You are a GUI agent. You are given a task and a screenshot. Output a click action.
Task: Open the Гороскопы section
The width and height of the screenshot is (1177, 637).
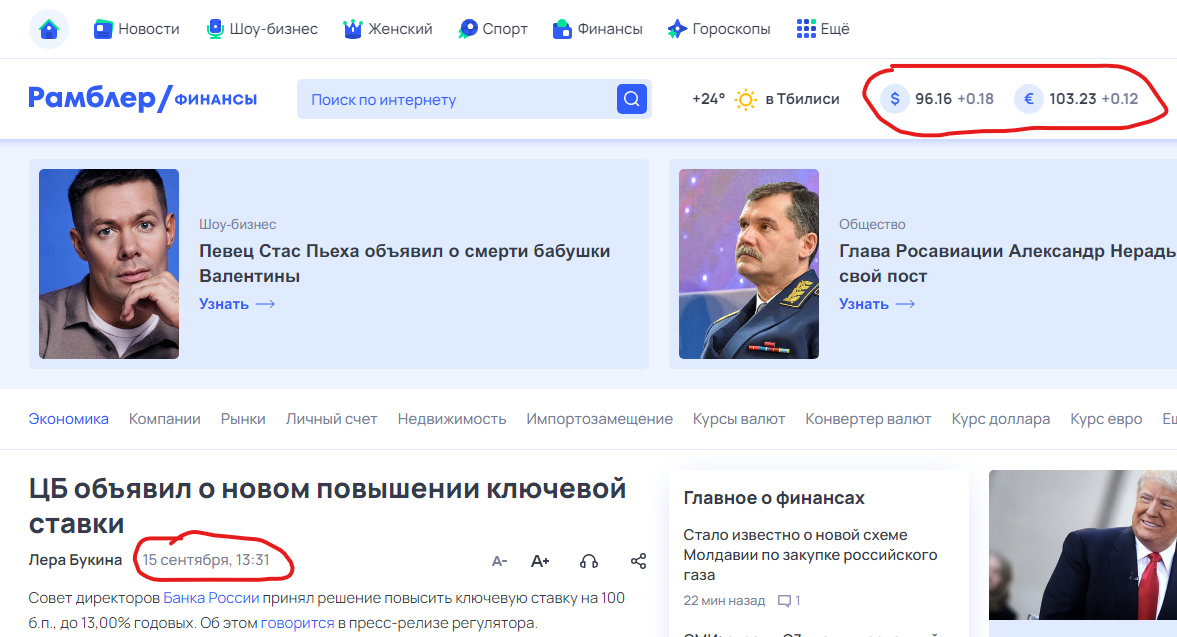(719, 29)
